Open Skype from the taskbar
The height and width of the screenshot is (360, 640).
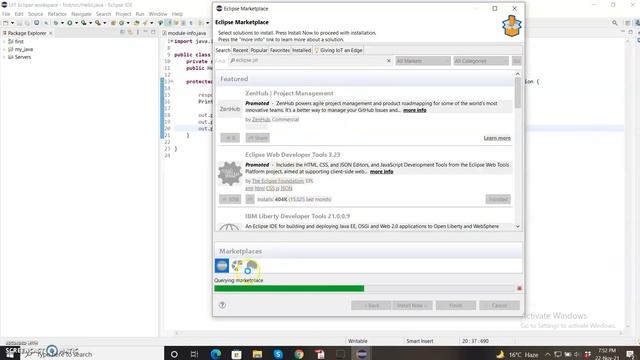coord(278,354)
